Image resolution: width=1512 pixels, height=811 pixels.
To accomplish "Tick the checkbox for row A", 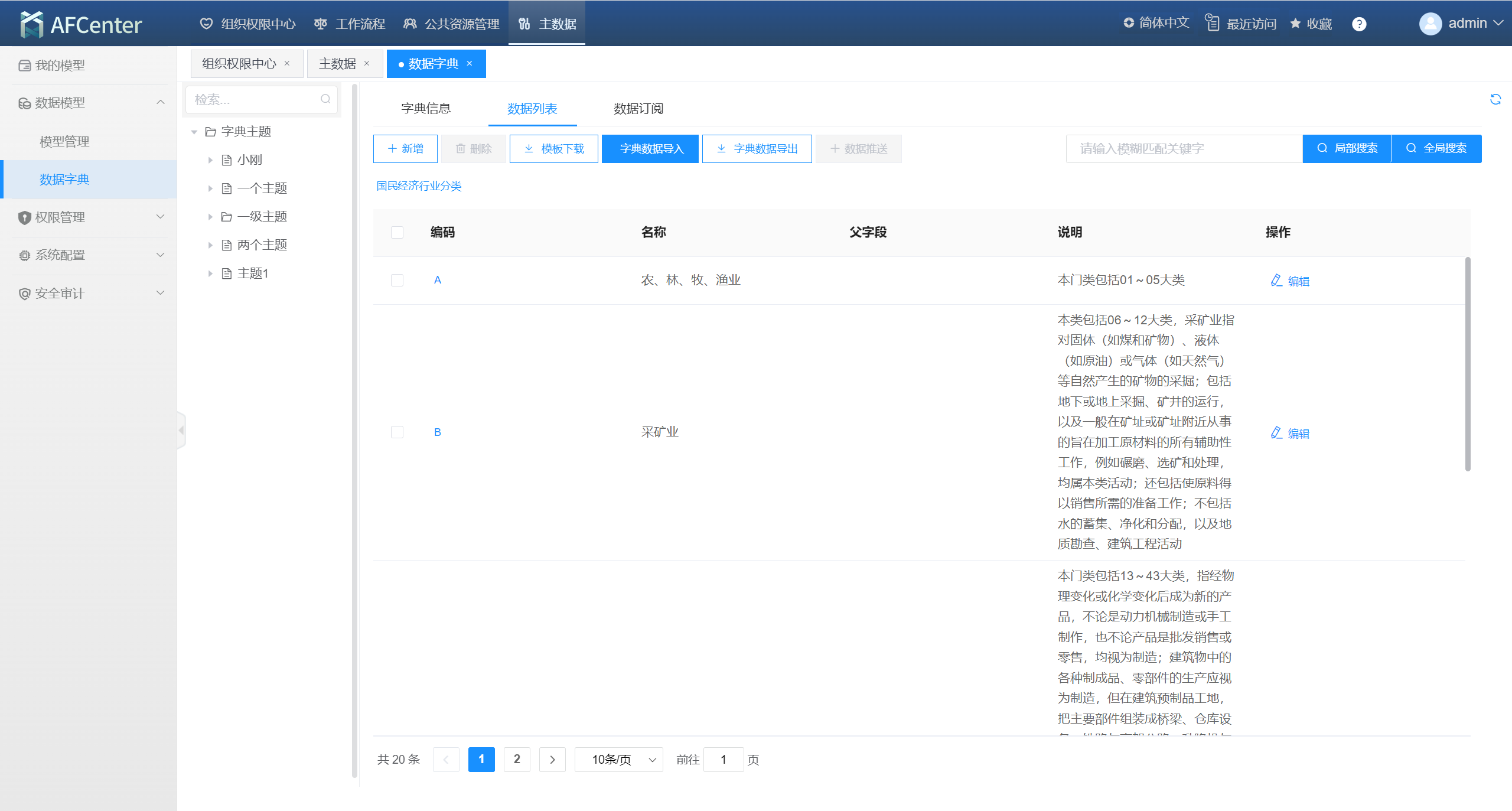I will pyautogui.click(x=397, y=280).
